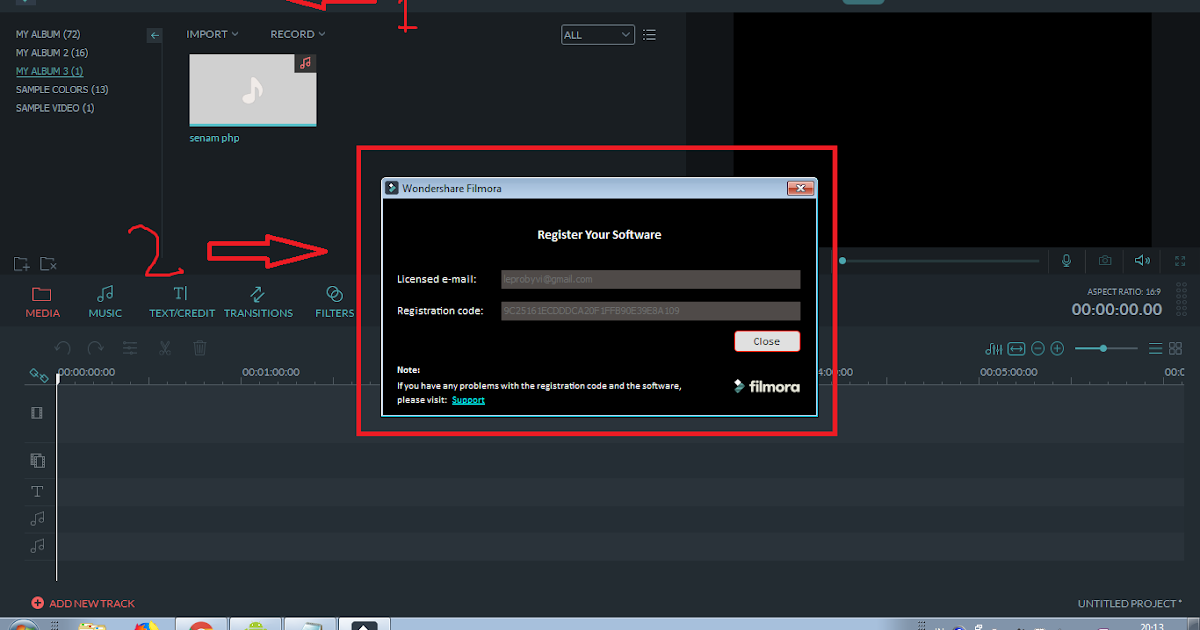Open Sample Video (1) album
The image size is (1200, 630).
tap(55, 108)
